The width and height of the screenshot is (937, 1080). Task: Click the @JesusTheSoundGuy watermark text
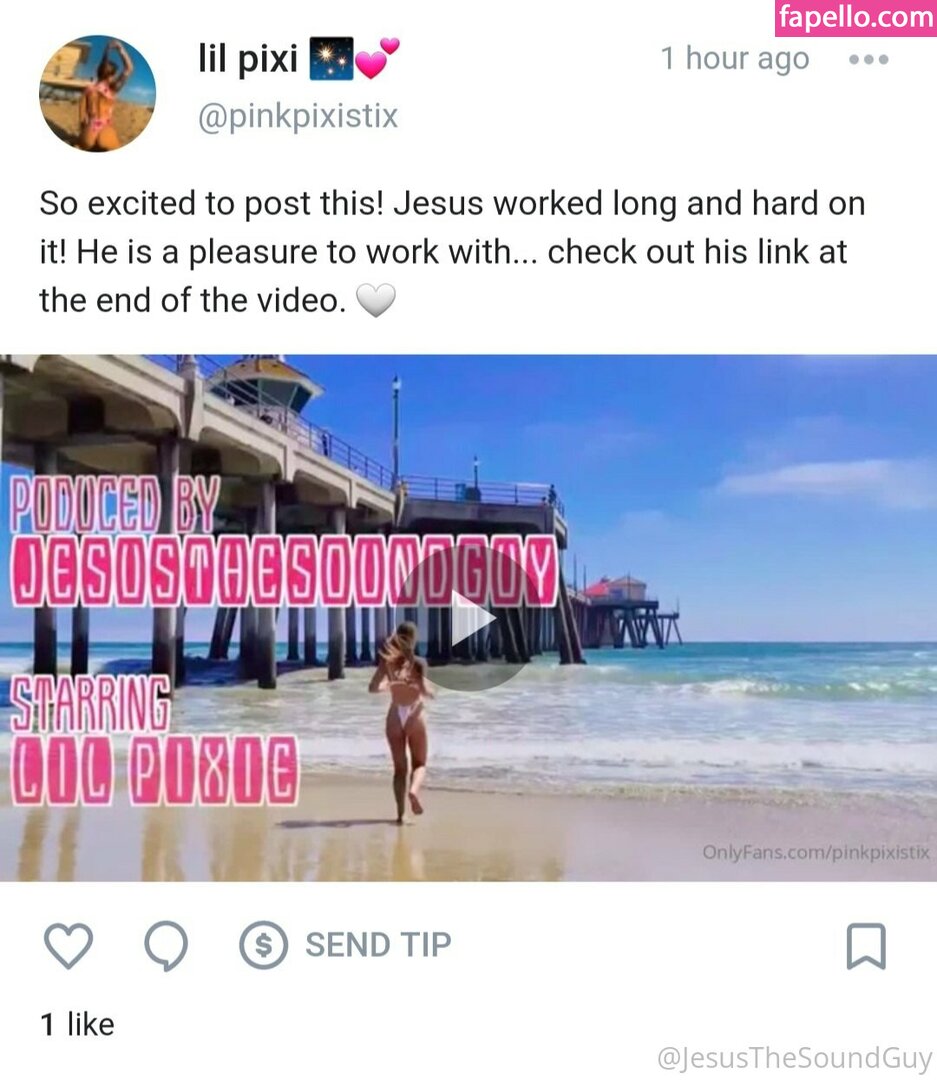click(795, 1058)
